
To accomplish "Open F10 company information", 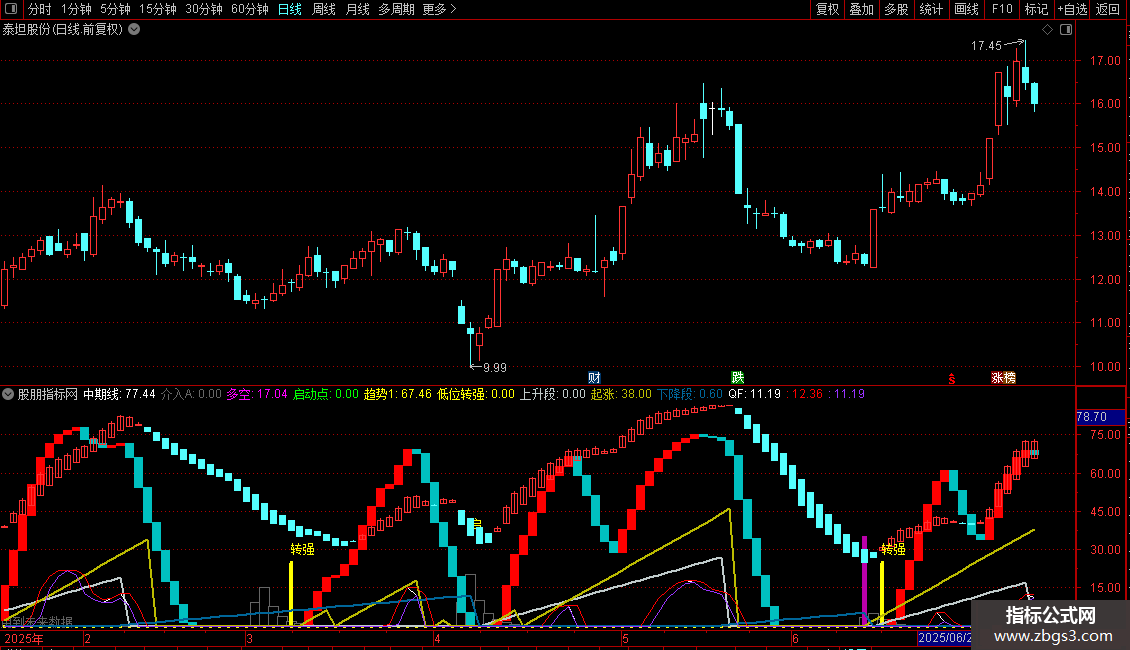I will pyautogui.click(x=1002, y=9).
